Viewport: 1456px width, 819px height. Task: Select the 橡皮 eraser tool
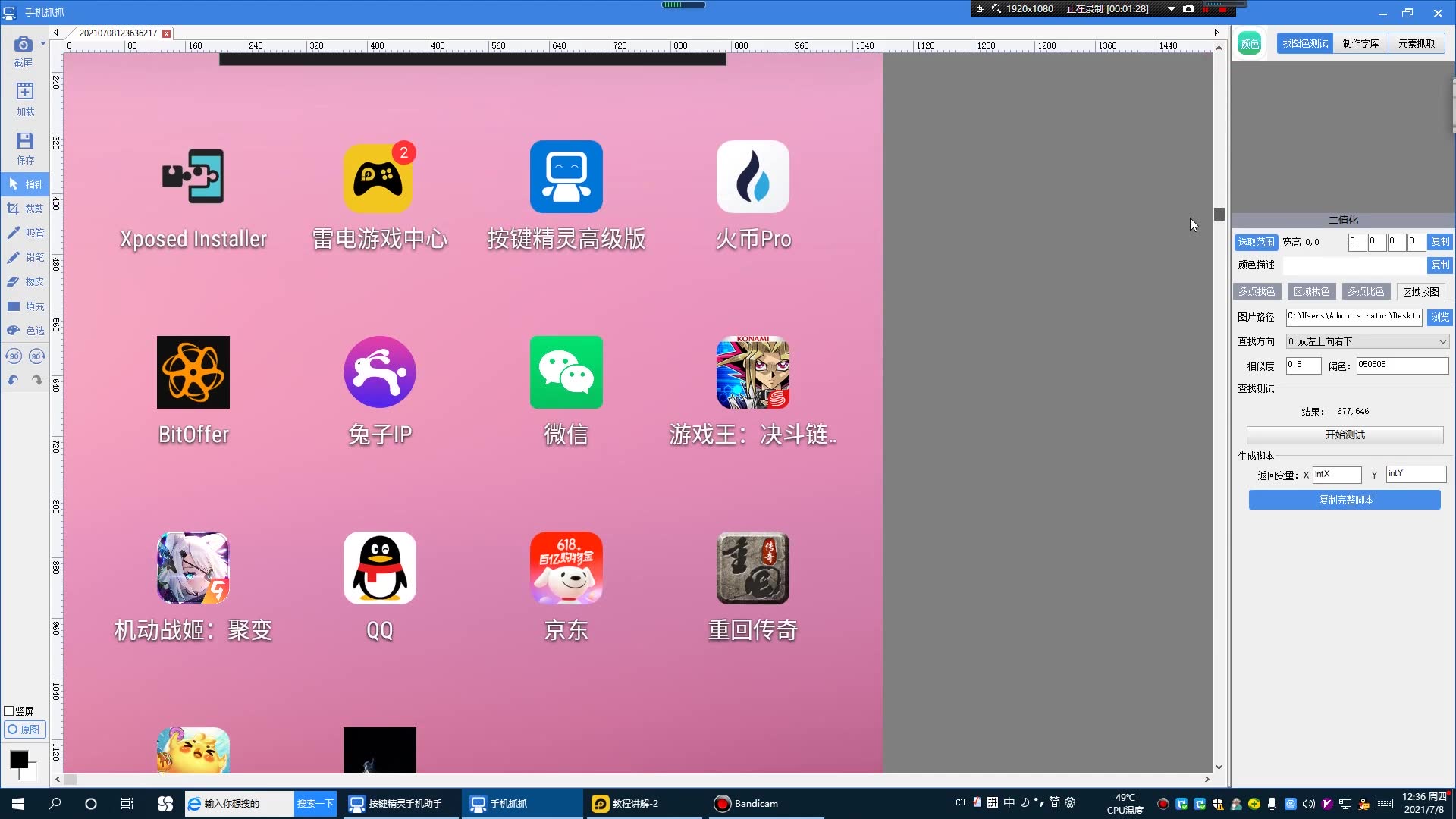(25, 281)
